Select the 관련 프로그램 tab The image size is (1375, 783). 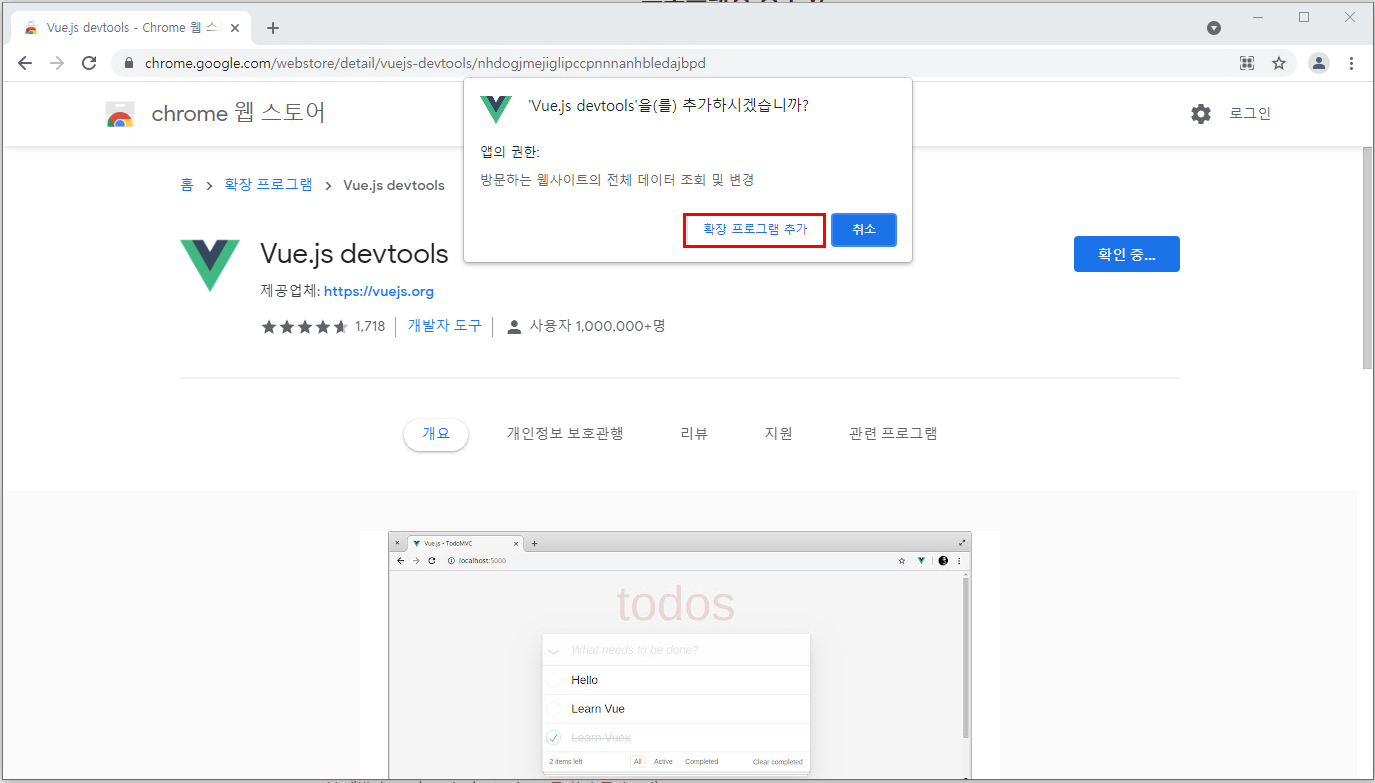coord(893,434)
